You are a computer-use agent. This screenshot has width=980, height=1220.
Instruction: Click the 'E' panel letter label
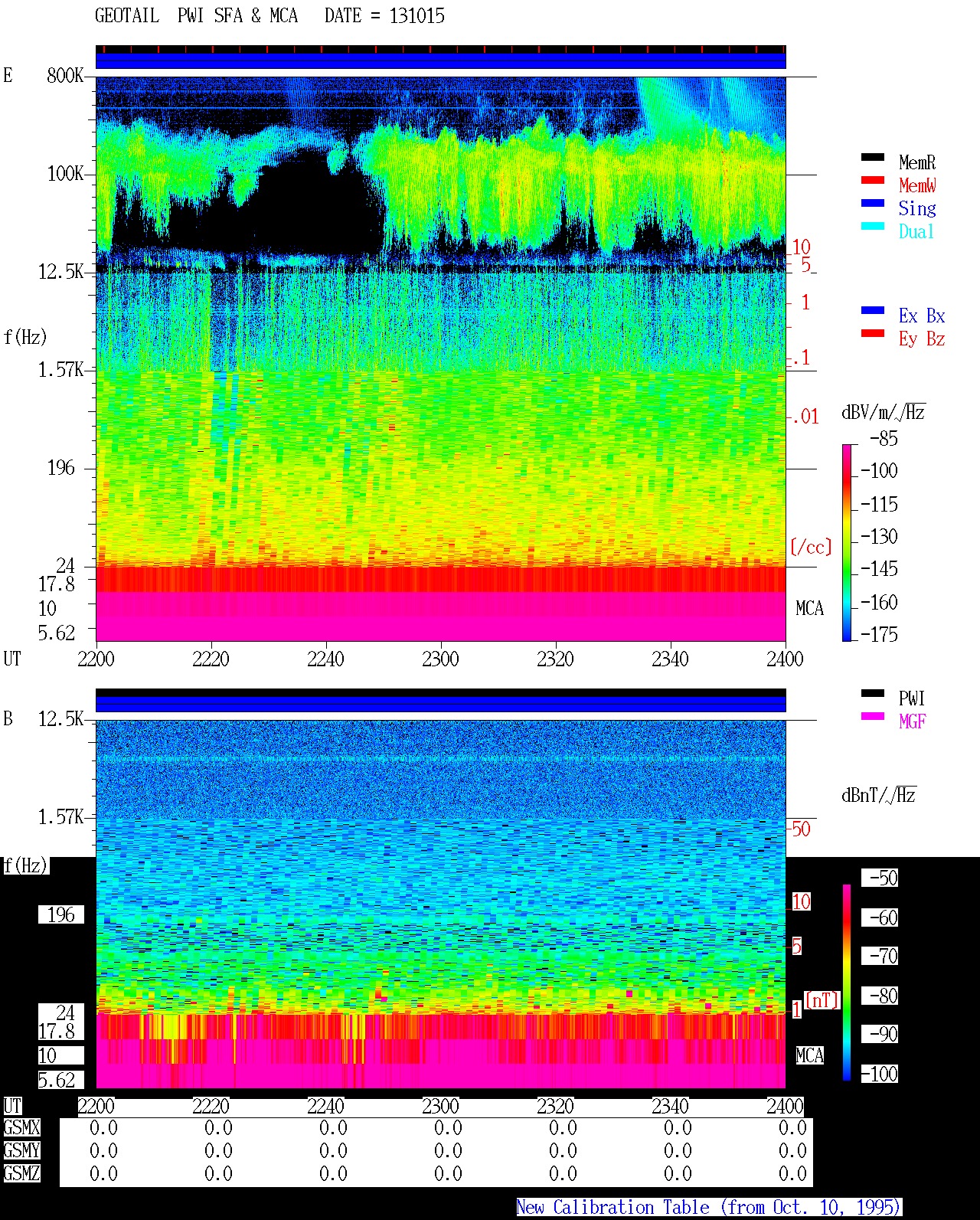coord(8,75)
